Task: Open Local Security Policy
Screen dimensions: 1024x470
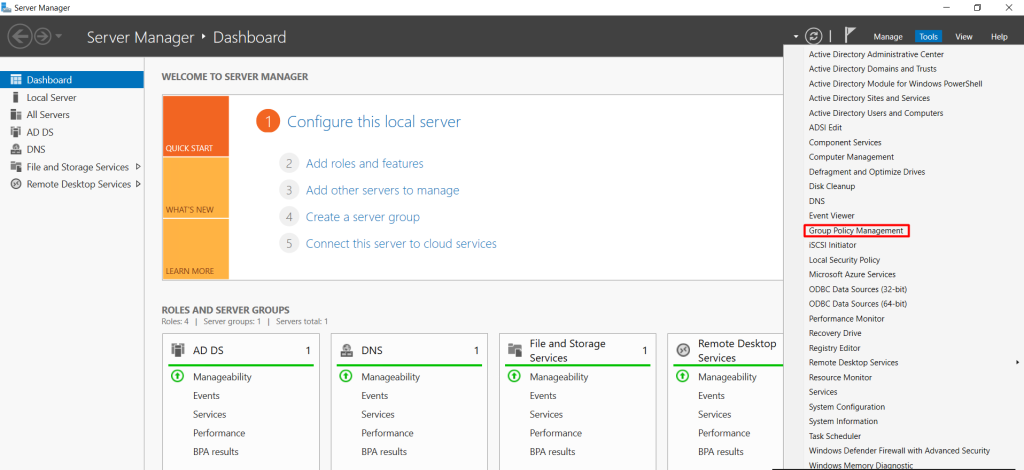Action: click(844, 260)
